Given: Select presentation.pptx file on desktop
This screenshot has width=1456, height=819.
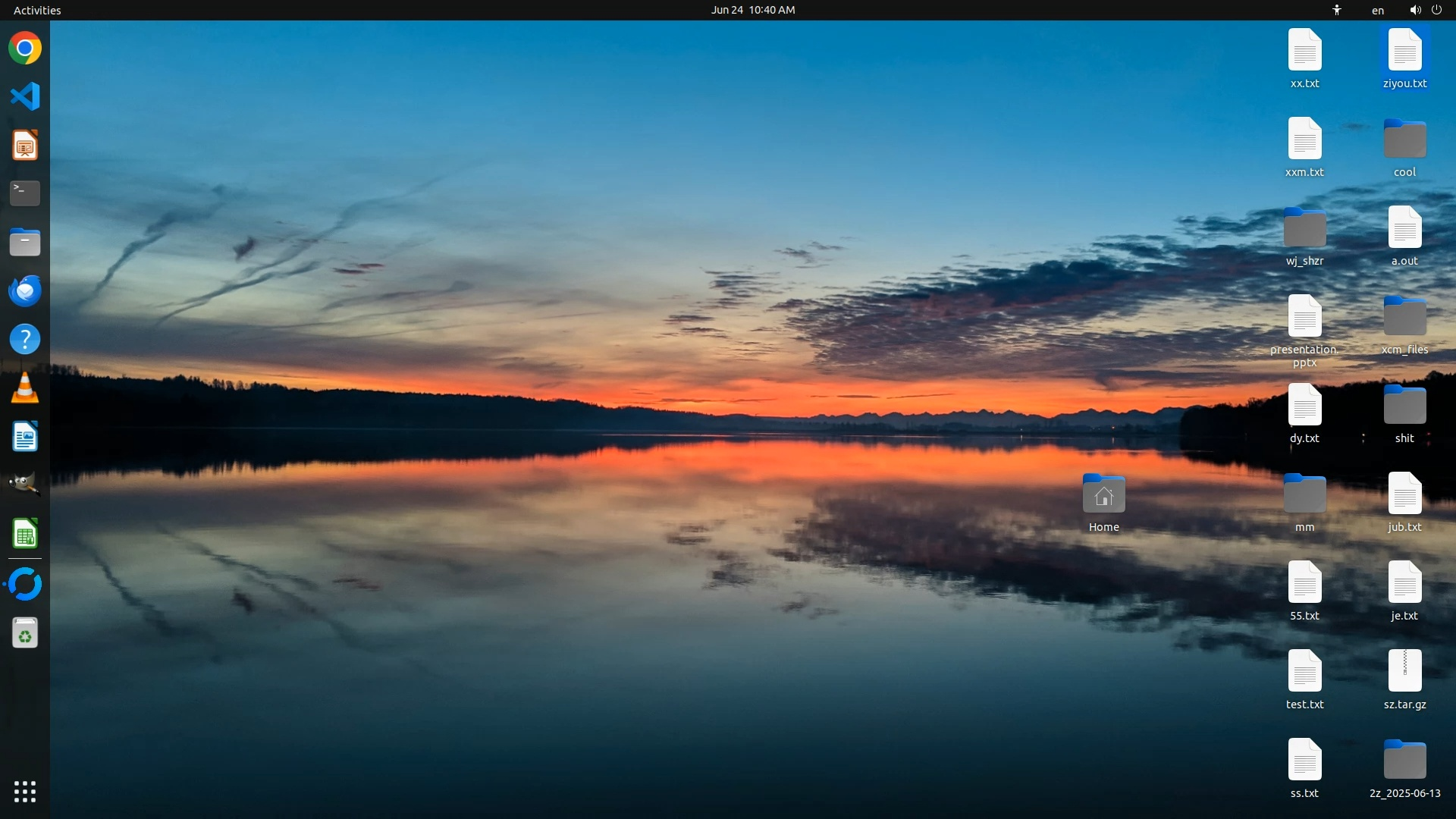Looking at the screenshot, I should [x=1304, y=318].
